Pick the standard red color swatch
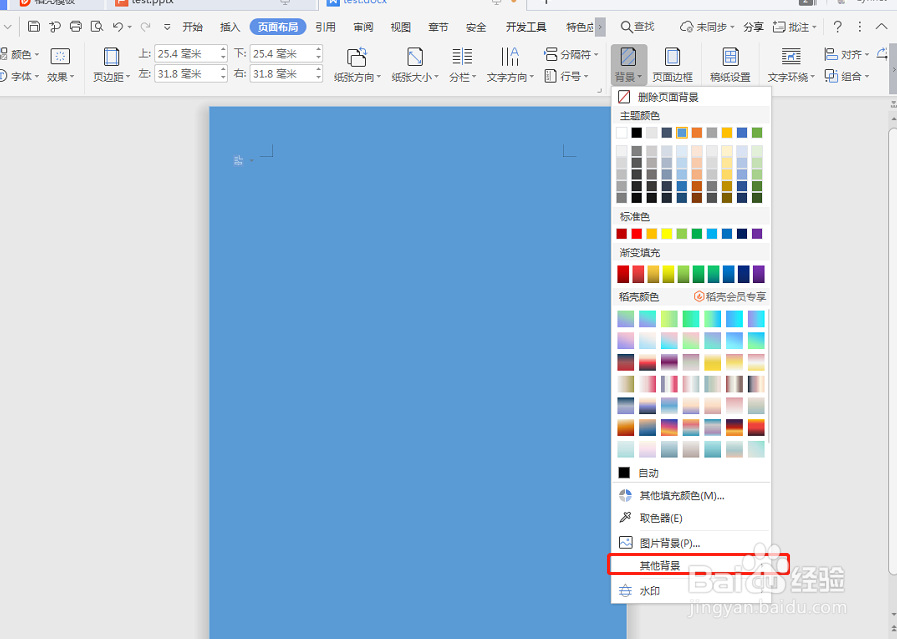 click(637, 233)
